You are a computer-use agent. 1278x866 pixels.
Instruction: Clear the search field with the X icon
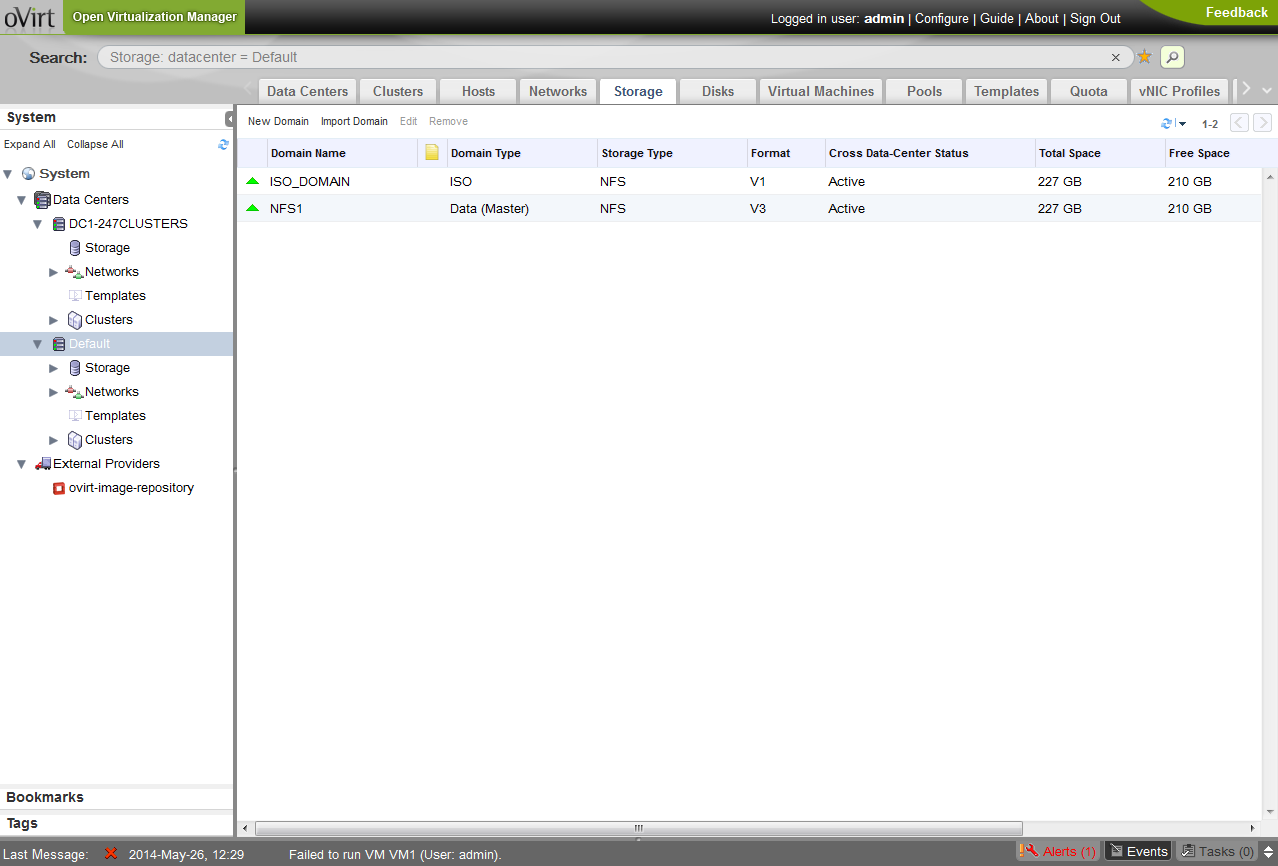coord(1116,58)
